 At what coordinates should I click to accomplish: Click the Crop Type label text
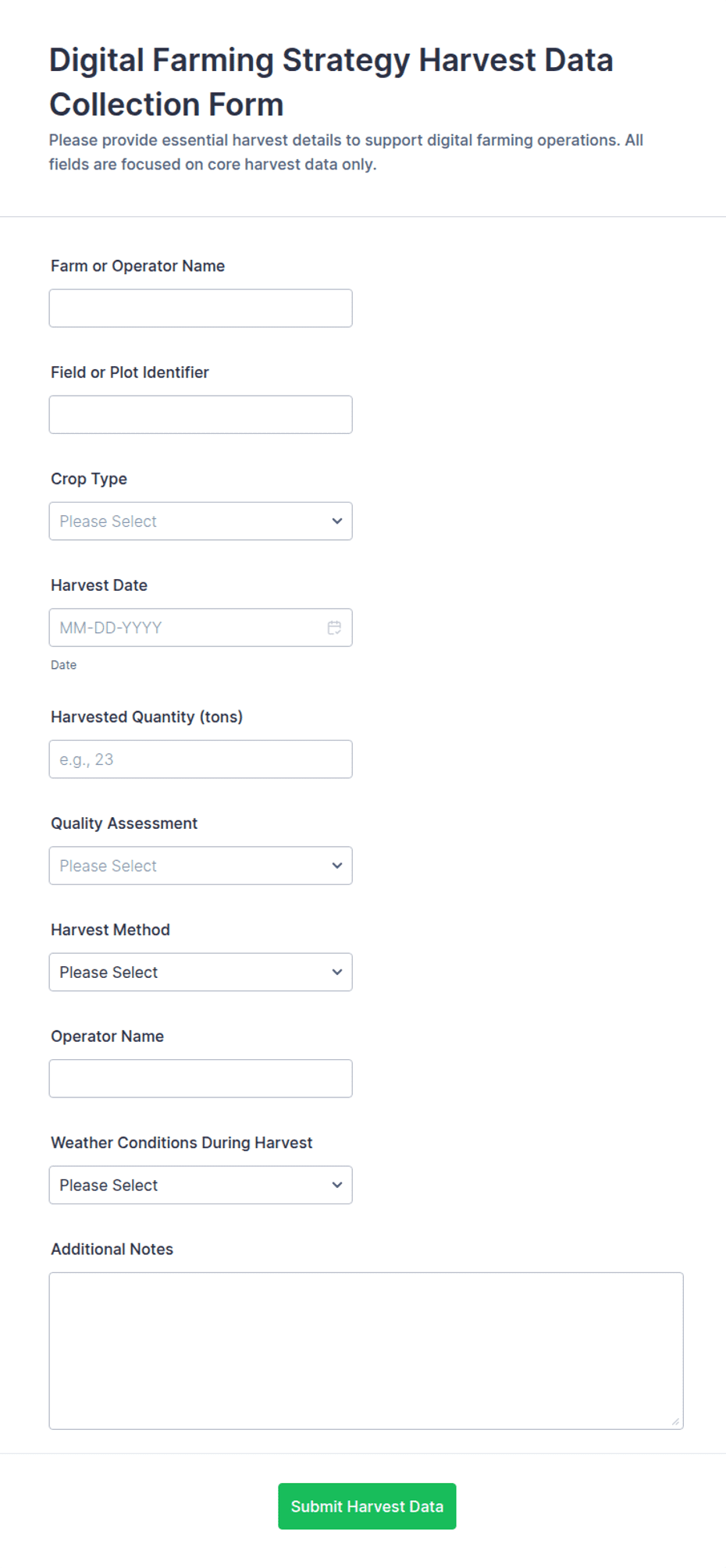click(89, 479)
